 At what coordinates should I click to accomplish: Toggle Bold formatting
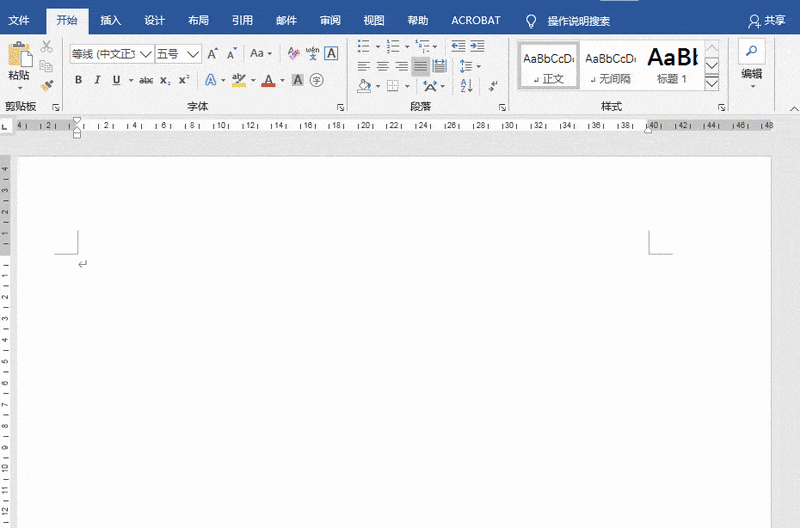(78, 80)
